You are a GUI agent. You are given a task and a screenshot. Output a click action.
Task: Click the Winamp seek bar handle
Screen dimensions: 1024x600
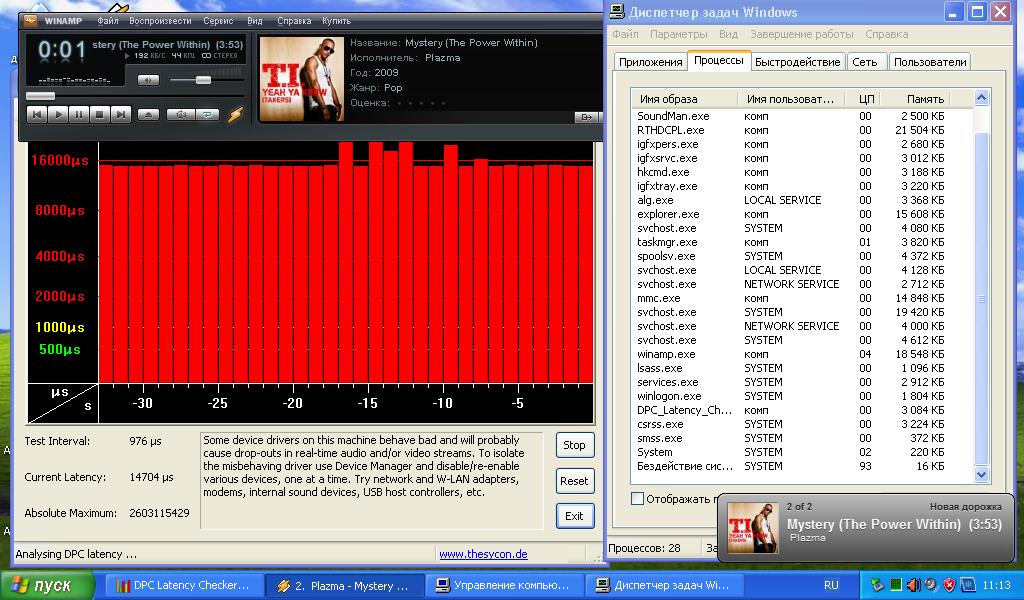click(x=40, y=96)
